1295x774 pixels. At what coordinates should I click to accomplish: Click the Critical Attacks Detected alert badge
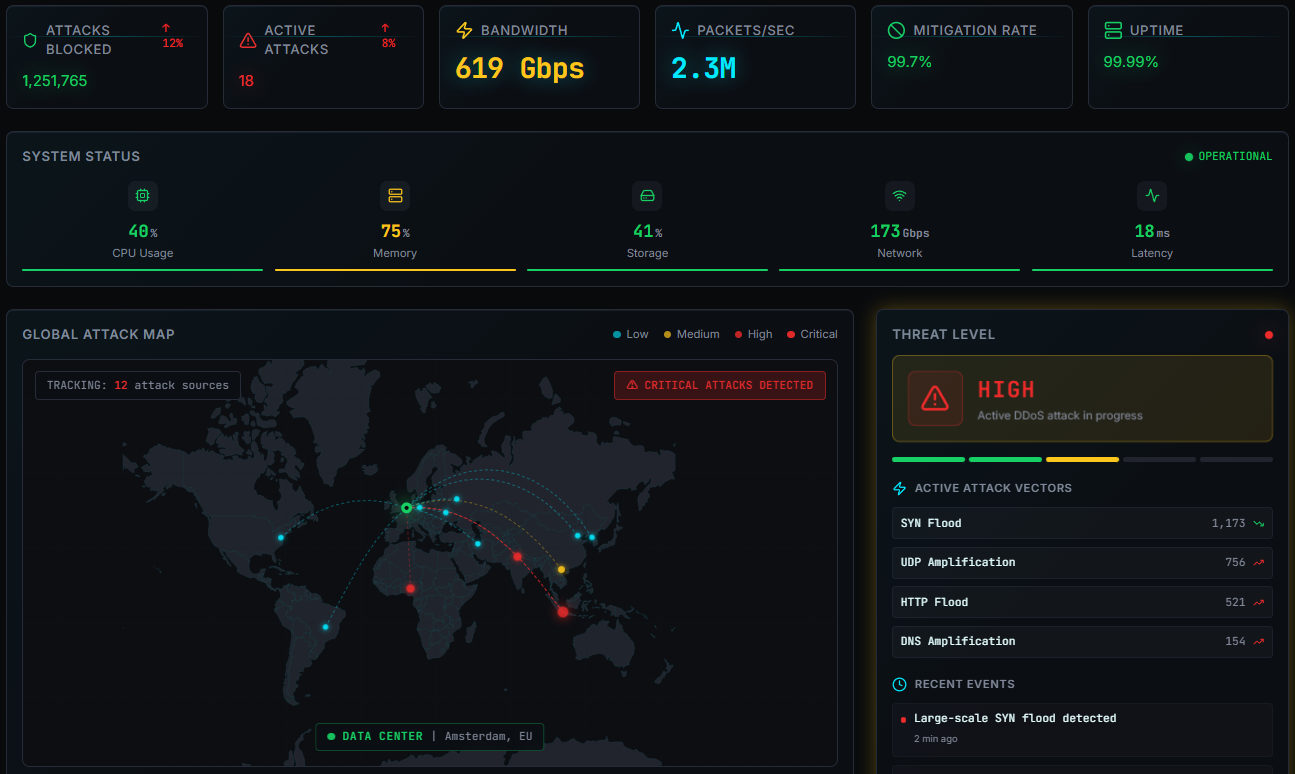tap(719, 385)
